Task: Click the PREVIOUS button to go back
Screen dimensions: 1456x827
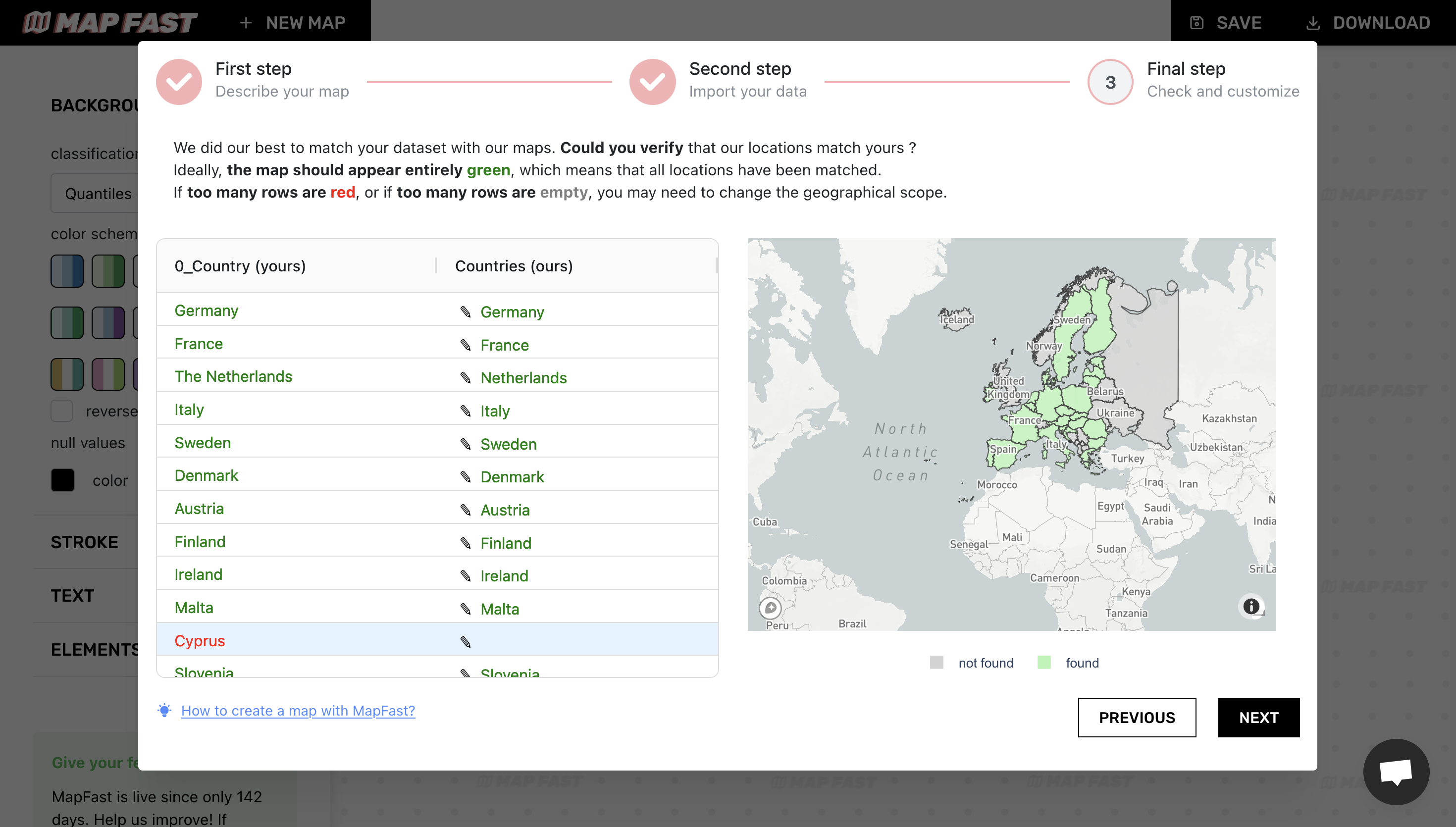Action: pyautogui.click(x=1137, y=717)
